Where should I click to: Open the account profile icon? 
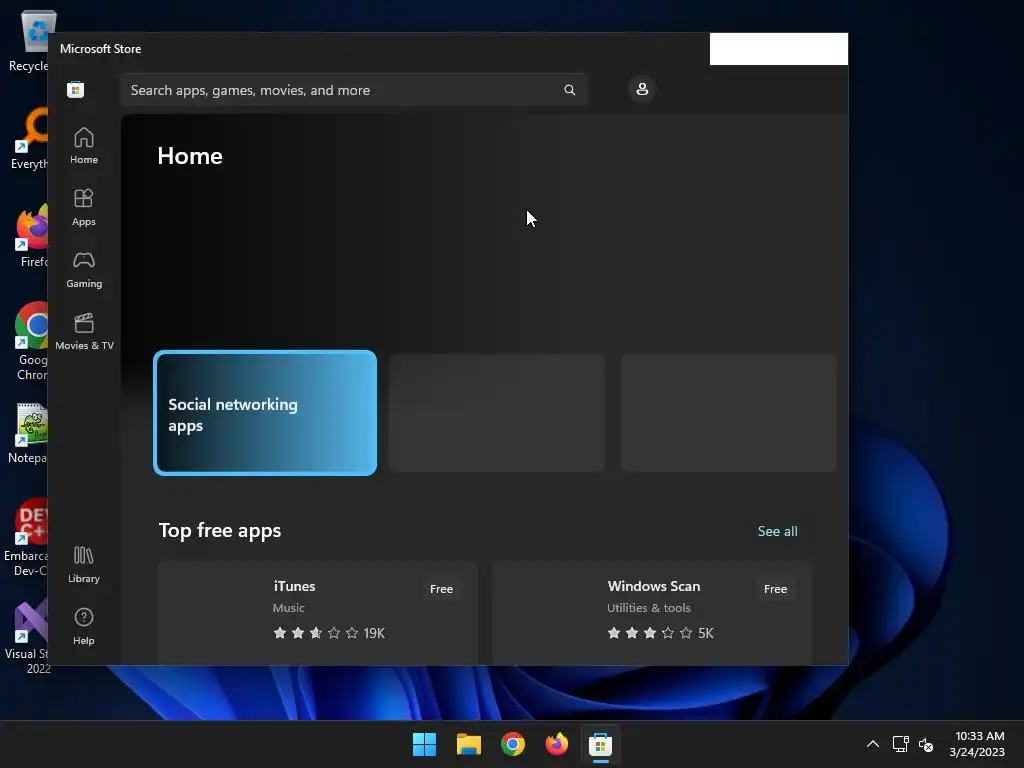(x=642, y=89)
